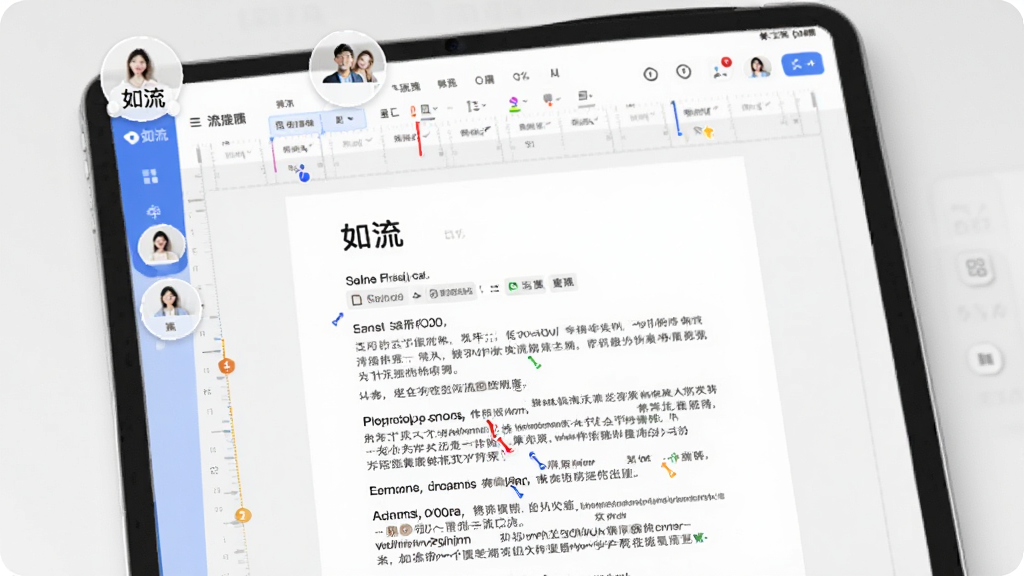Screen dimensions: 1024x576
Task: Open the boxed-letter dropdown in the toolbar
Action: (x=429, y=110)
